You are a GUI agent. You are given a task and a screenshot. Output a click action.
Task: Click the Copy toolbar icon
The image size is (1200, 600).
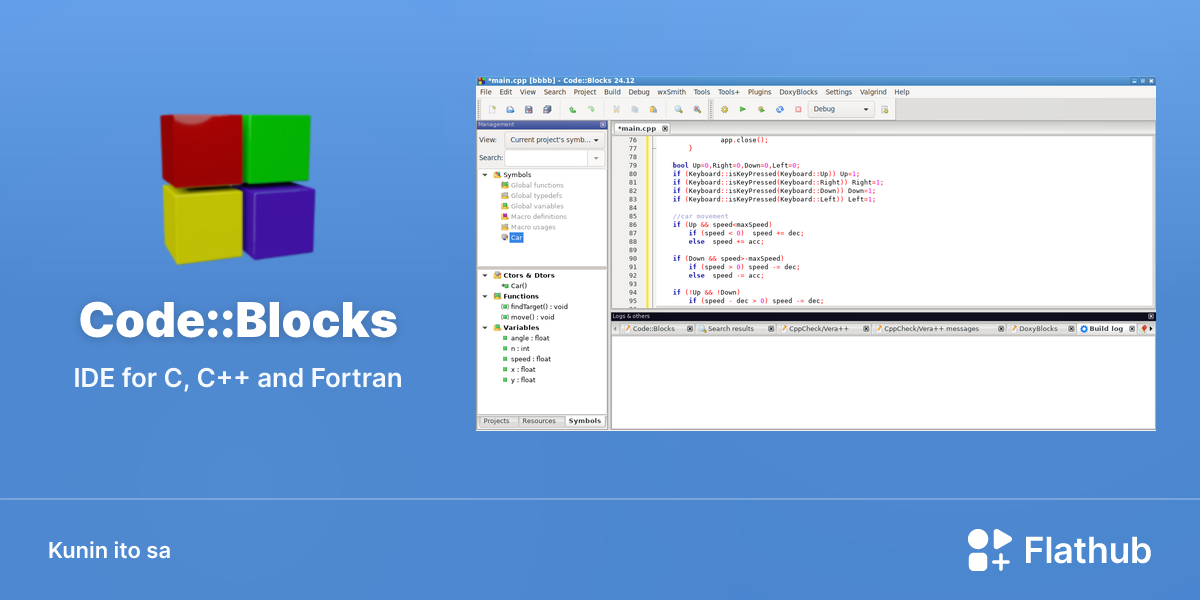click(635, 109)
